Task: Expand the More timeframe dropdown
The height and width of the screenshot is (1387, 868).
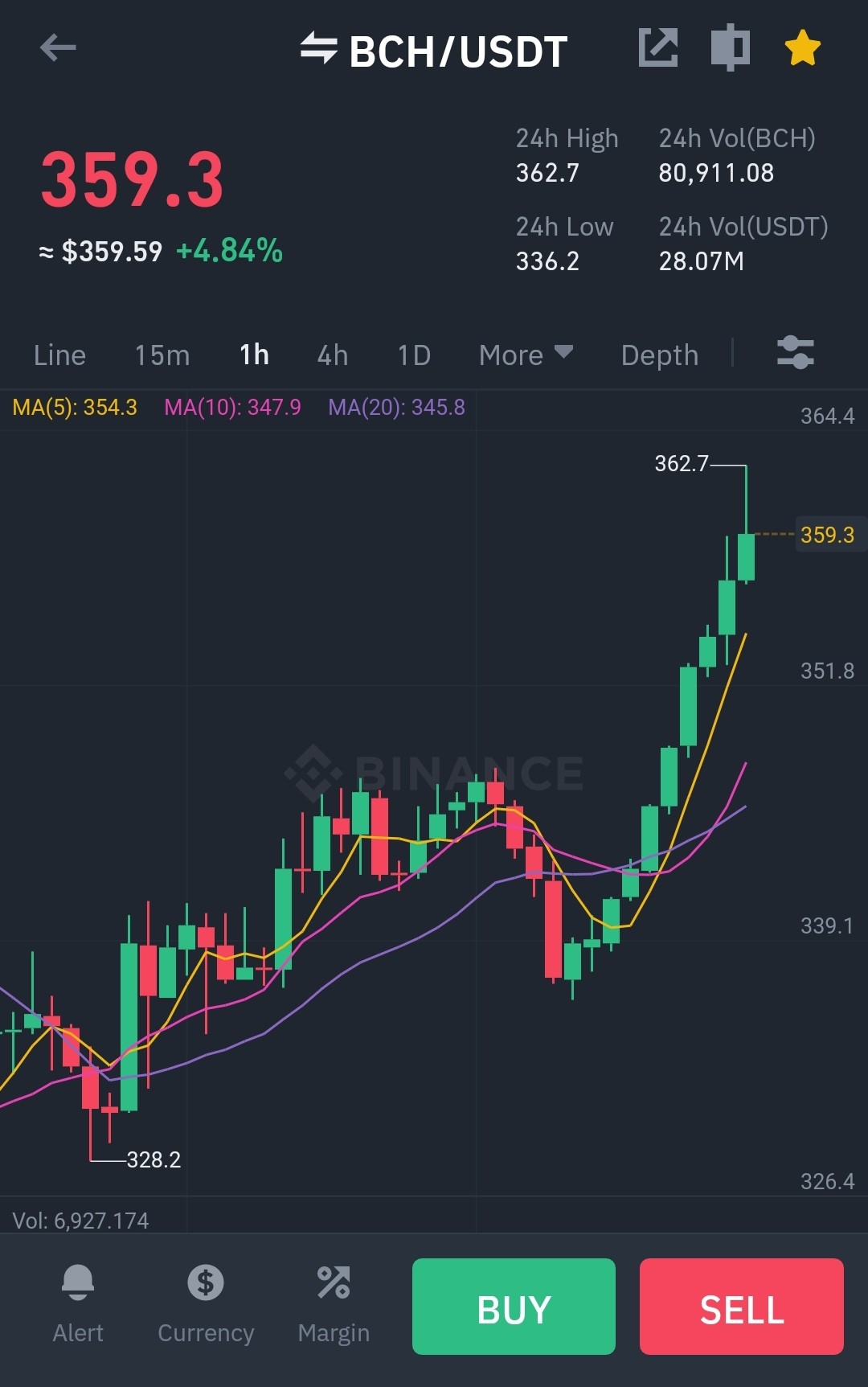Action: coord(526,355)
